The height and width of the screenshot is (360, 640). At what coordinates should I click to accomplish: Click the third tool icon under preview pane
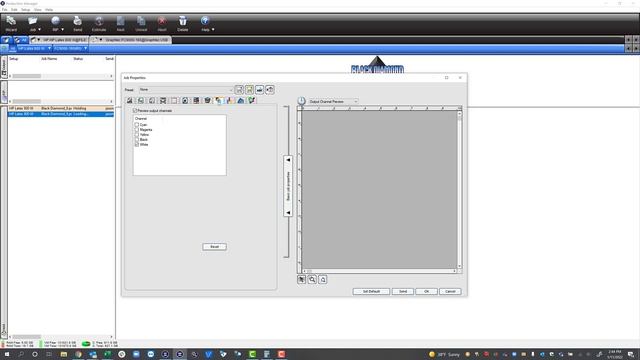(x=322, y=279)
